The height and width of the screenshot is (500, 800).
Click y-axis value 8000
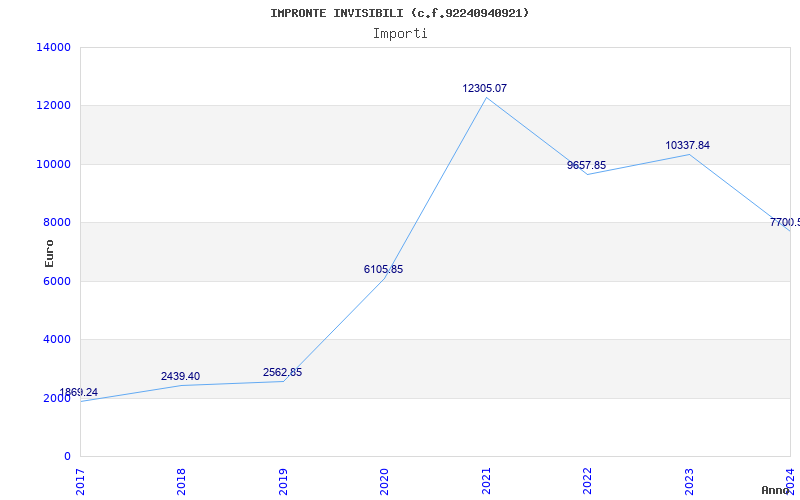[56, 222]
